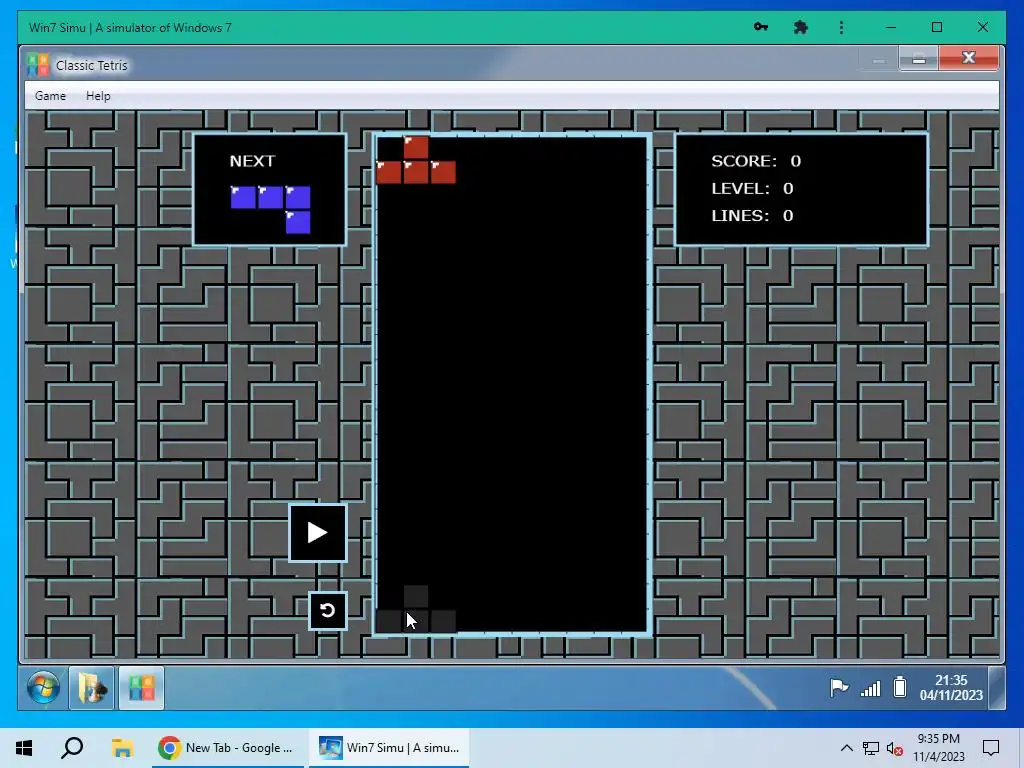Screen dimensions: 1024x768
Task: Minimize the Classic Tetris window
Action: [x=879, y=60]
